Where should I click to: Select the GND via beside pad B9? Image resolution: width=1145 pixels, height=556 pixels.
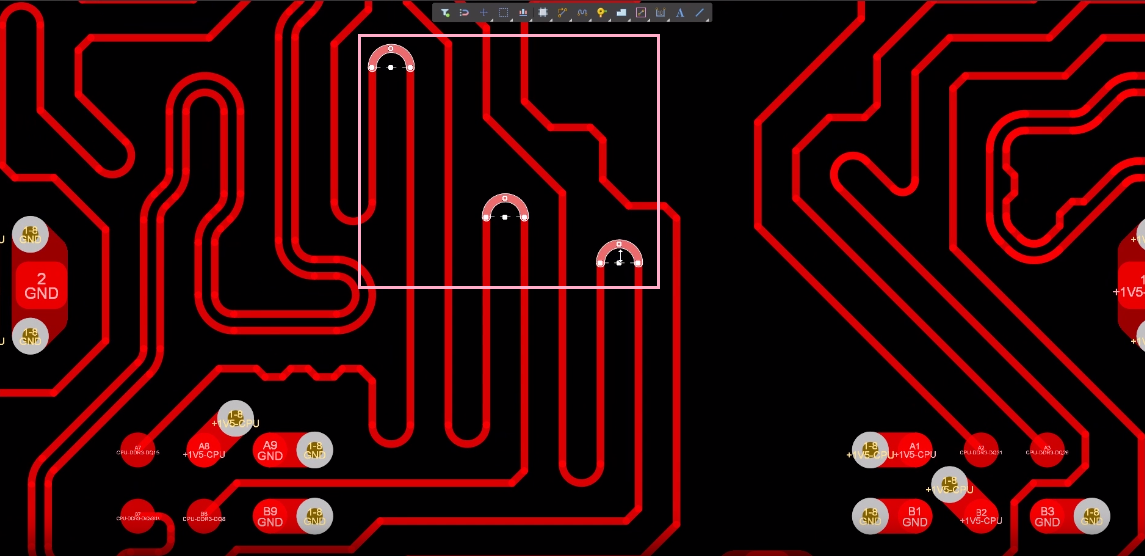coord(315,517)
